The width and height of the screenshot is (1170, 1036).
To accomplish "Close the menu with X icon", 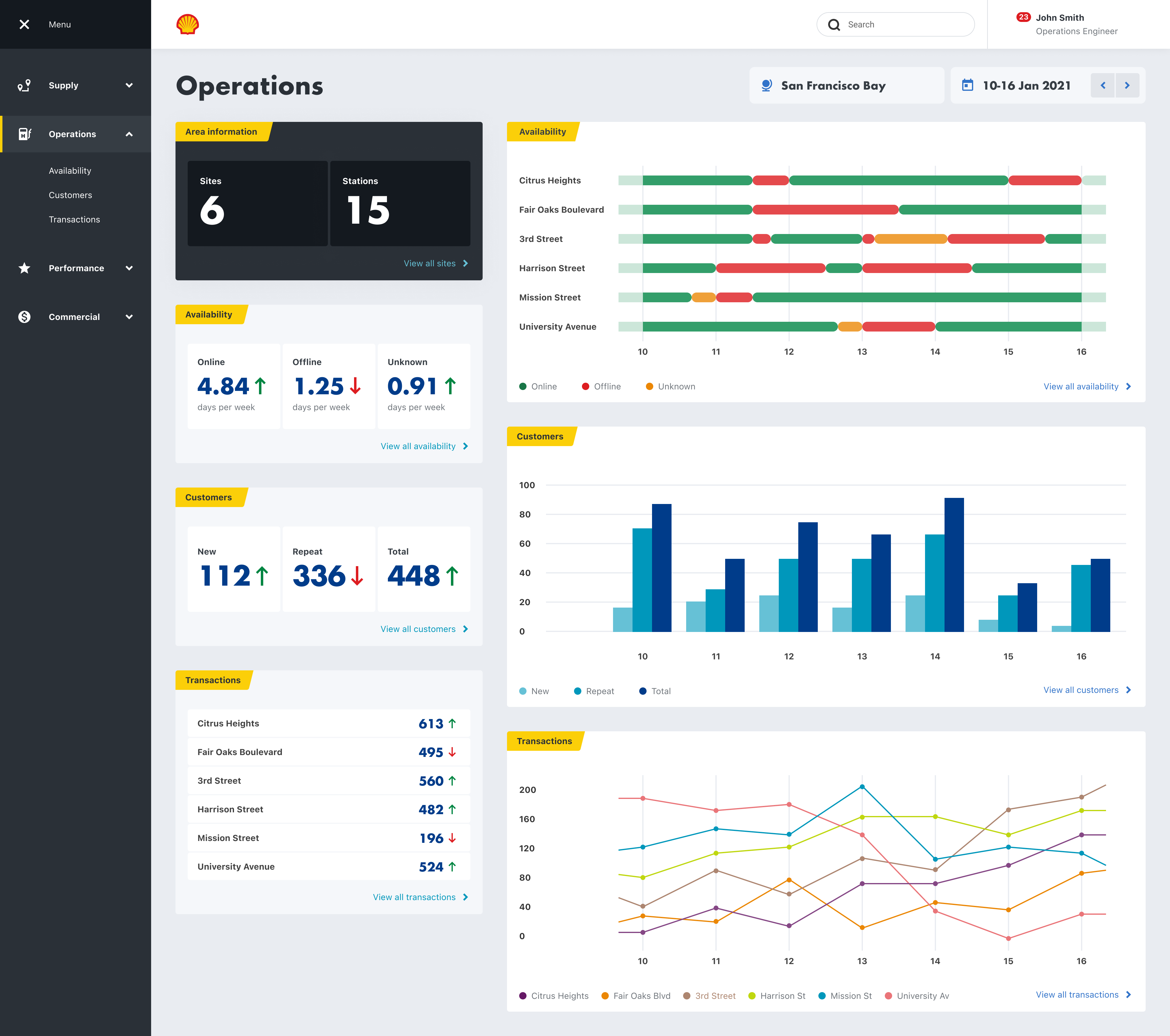I will (24, 25).
